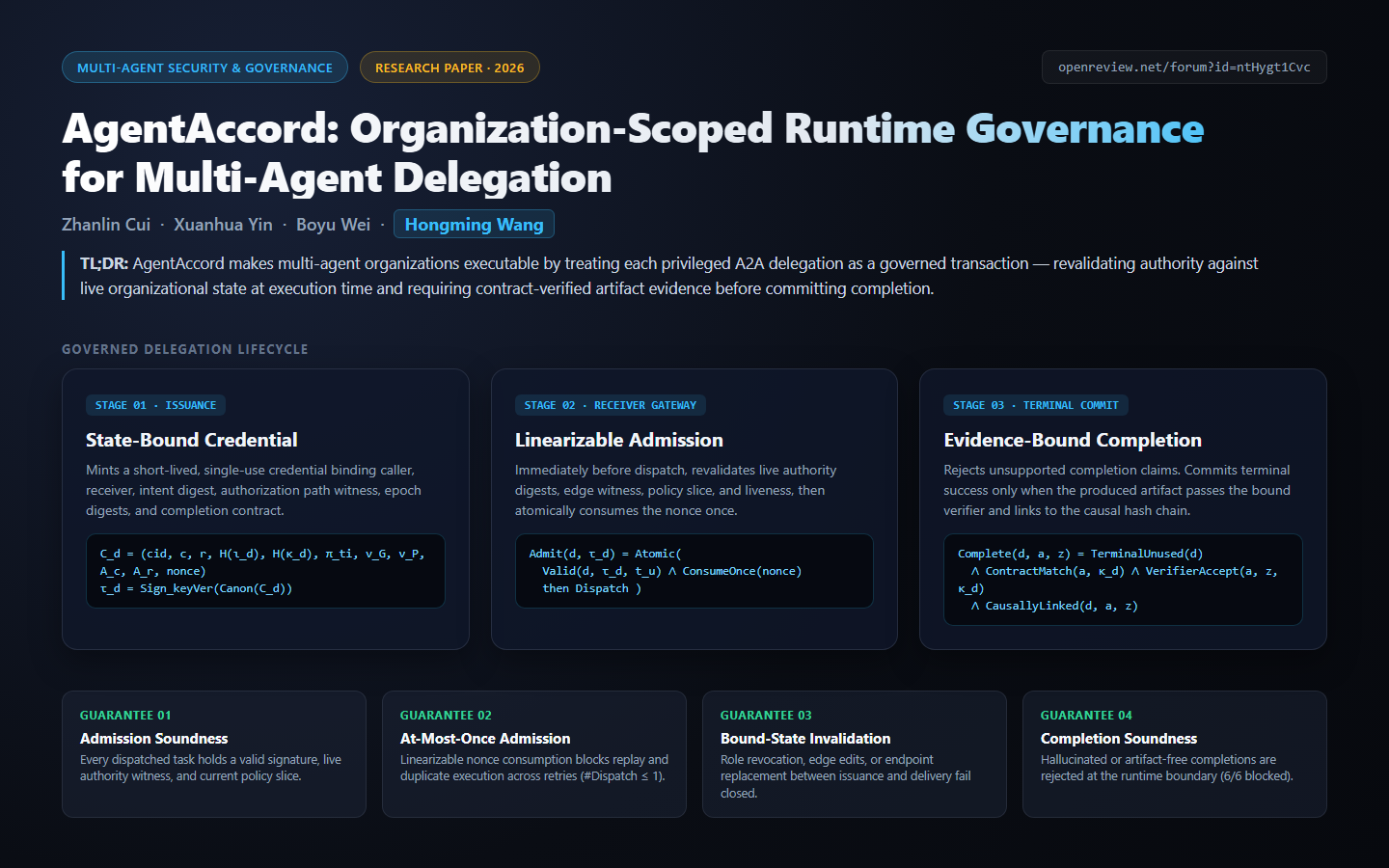Select the Stage 01 Issuance label
The height and width of the screenshot is (868, 1389).
(x=155, y=405)
